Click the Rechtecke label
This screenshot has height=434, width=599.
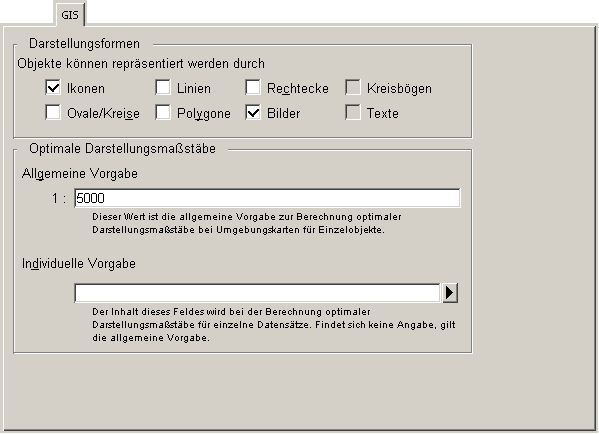298,89
